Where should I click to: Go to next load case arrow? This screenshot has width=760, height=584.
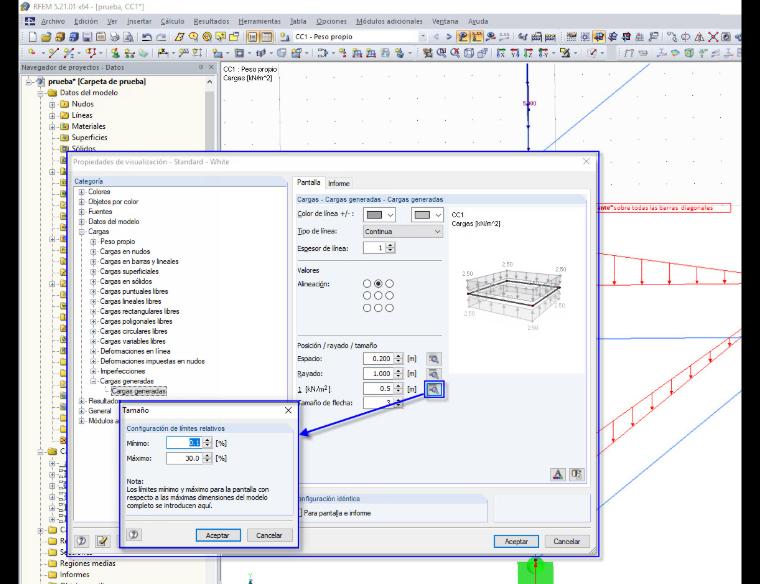(x=449, y=37)
